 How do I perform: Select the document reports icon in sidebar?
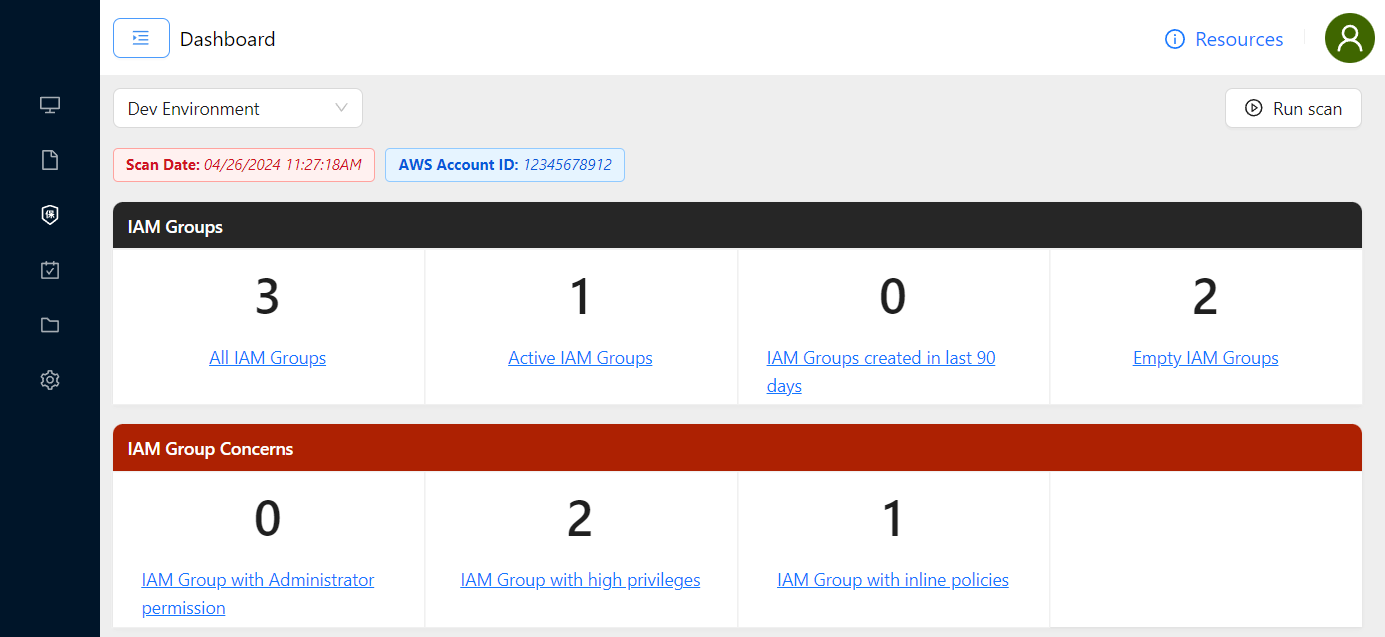(49, 159)
